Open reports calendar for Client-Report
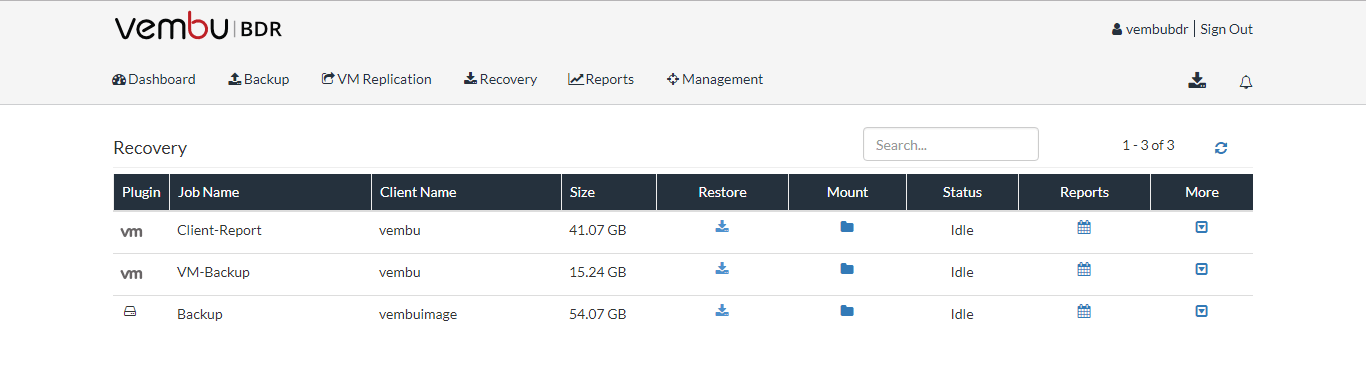Screen dimensions: 1366x383 1084,227
